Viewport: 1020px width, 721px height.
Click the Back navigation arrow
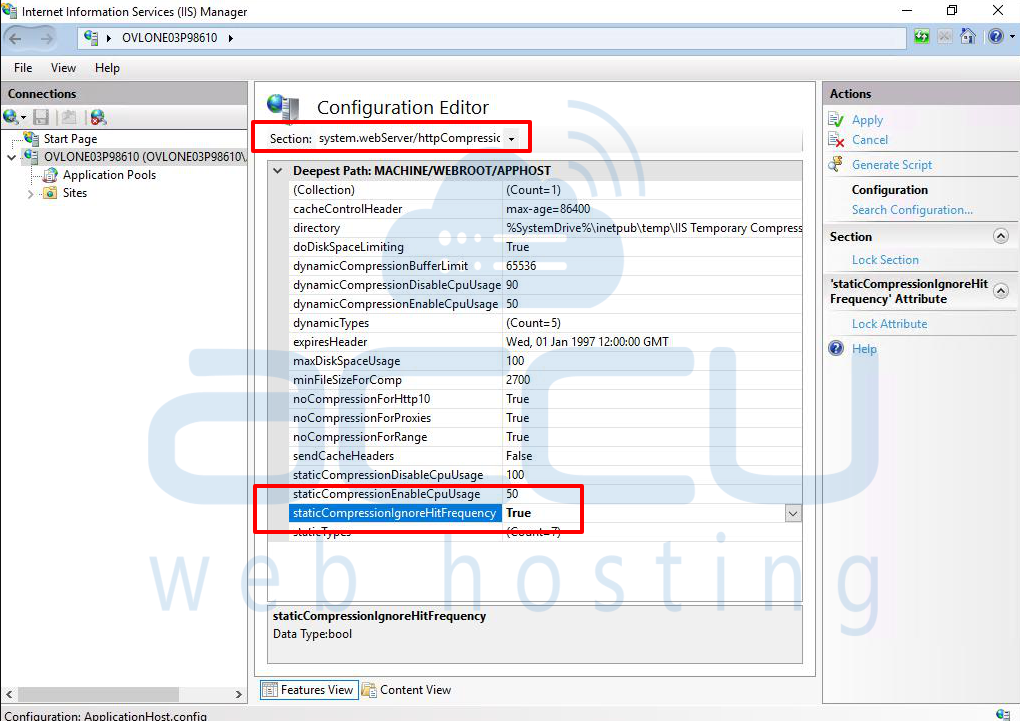[x=16, y=38]
